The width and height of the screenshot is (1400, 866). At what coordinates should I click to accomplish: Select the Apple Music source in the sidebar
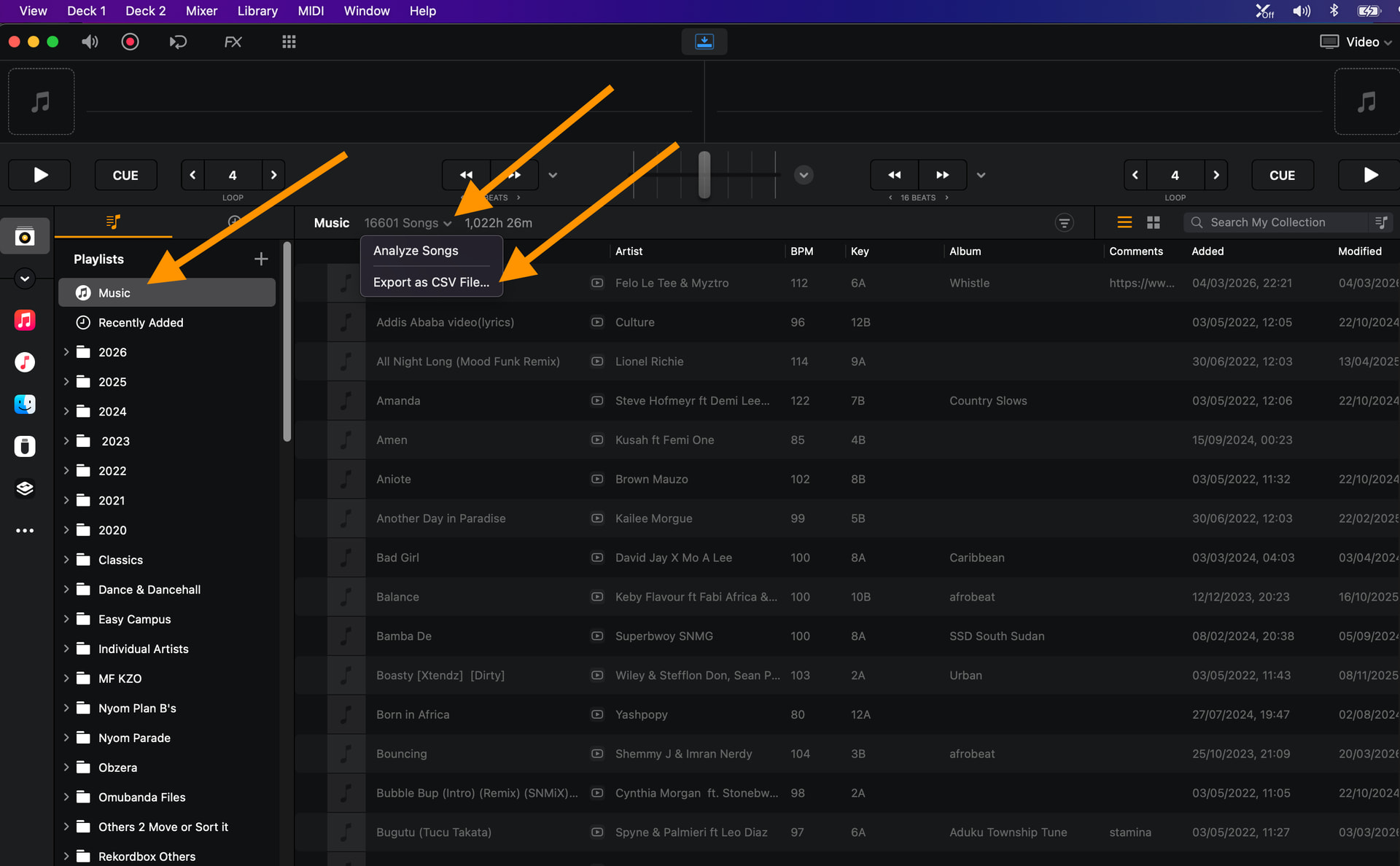point(25,320)
